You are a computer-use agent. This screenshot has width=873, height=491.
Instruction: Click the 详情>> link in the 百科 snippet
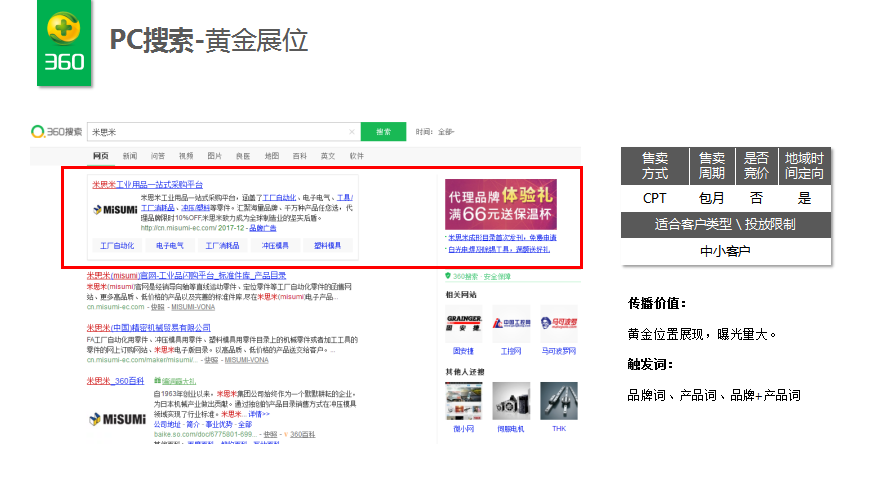pyautogui.click(x=259, y=414)
